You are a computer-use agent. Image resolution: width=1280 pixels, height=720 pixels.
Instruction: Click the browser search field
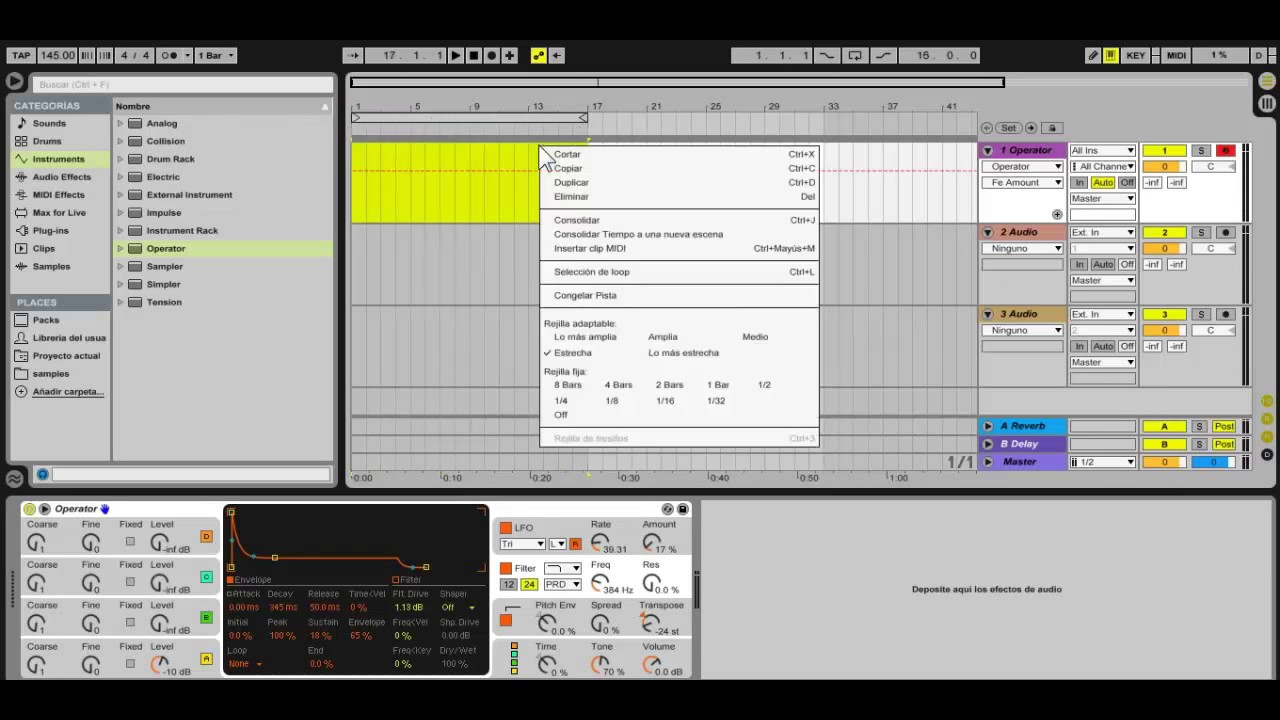point(183,84)
